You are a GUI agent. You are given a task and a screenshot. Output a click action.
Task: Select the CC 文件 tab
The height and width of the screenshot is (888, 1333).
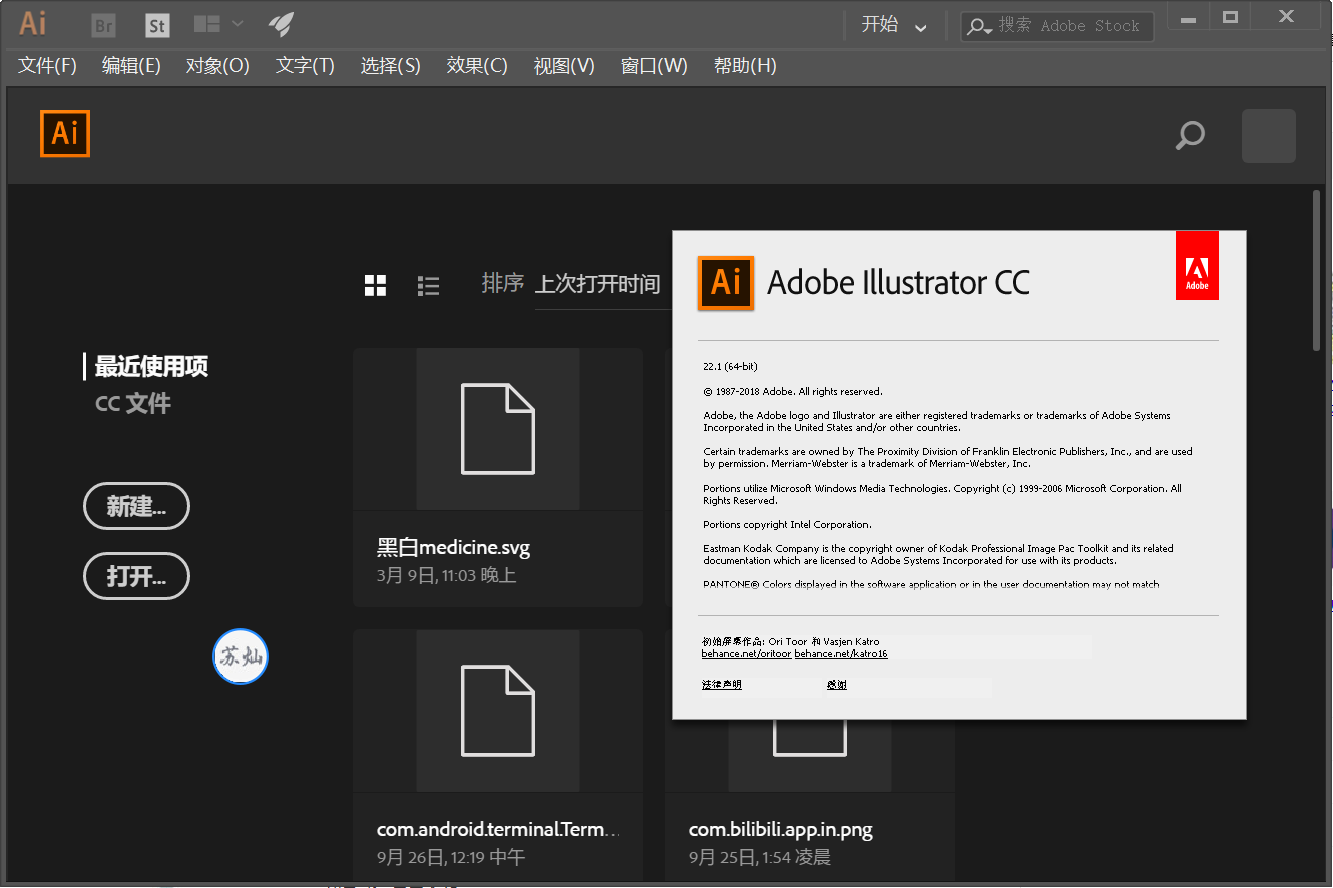tap(133, 404)
